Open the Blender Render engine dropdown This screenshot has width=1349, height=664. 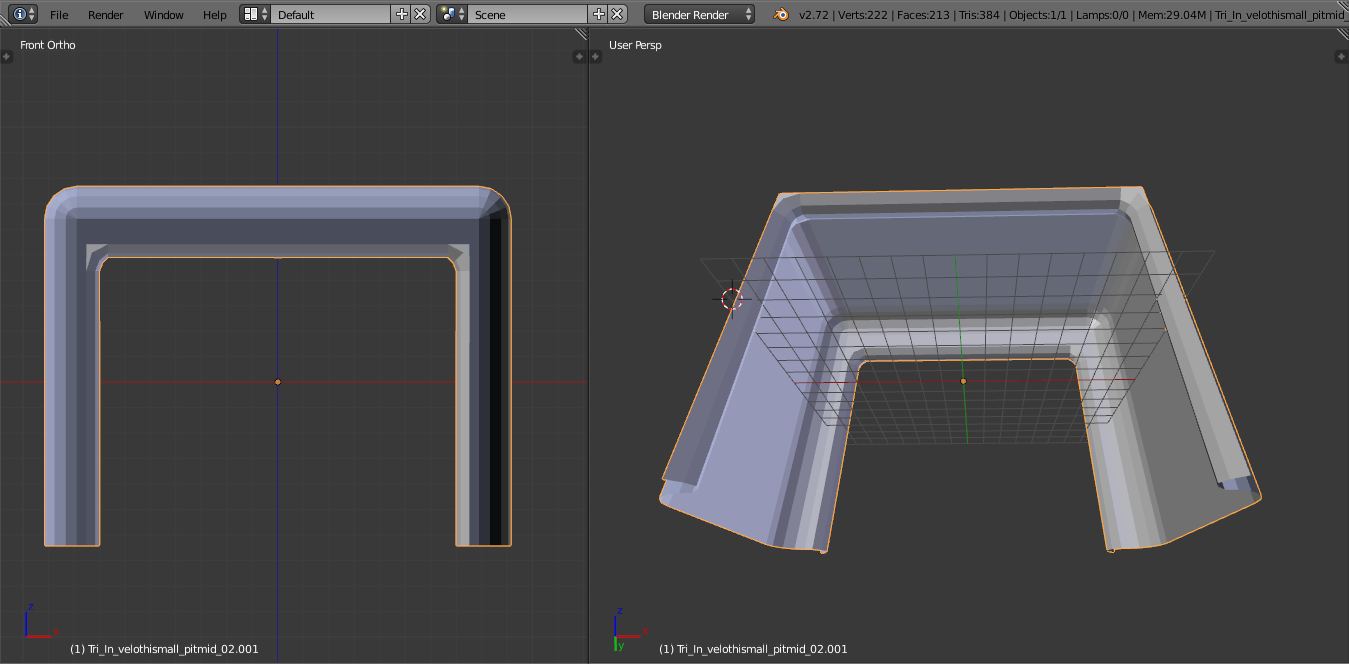(701, 14)
